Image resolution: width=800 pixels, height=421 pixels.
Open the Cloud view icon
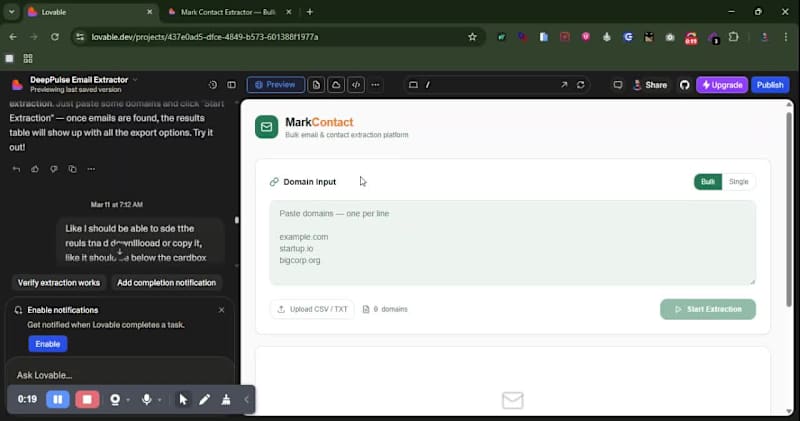coord(336,85)
